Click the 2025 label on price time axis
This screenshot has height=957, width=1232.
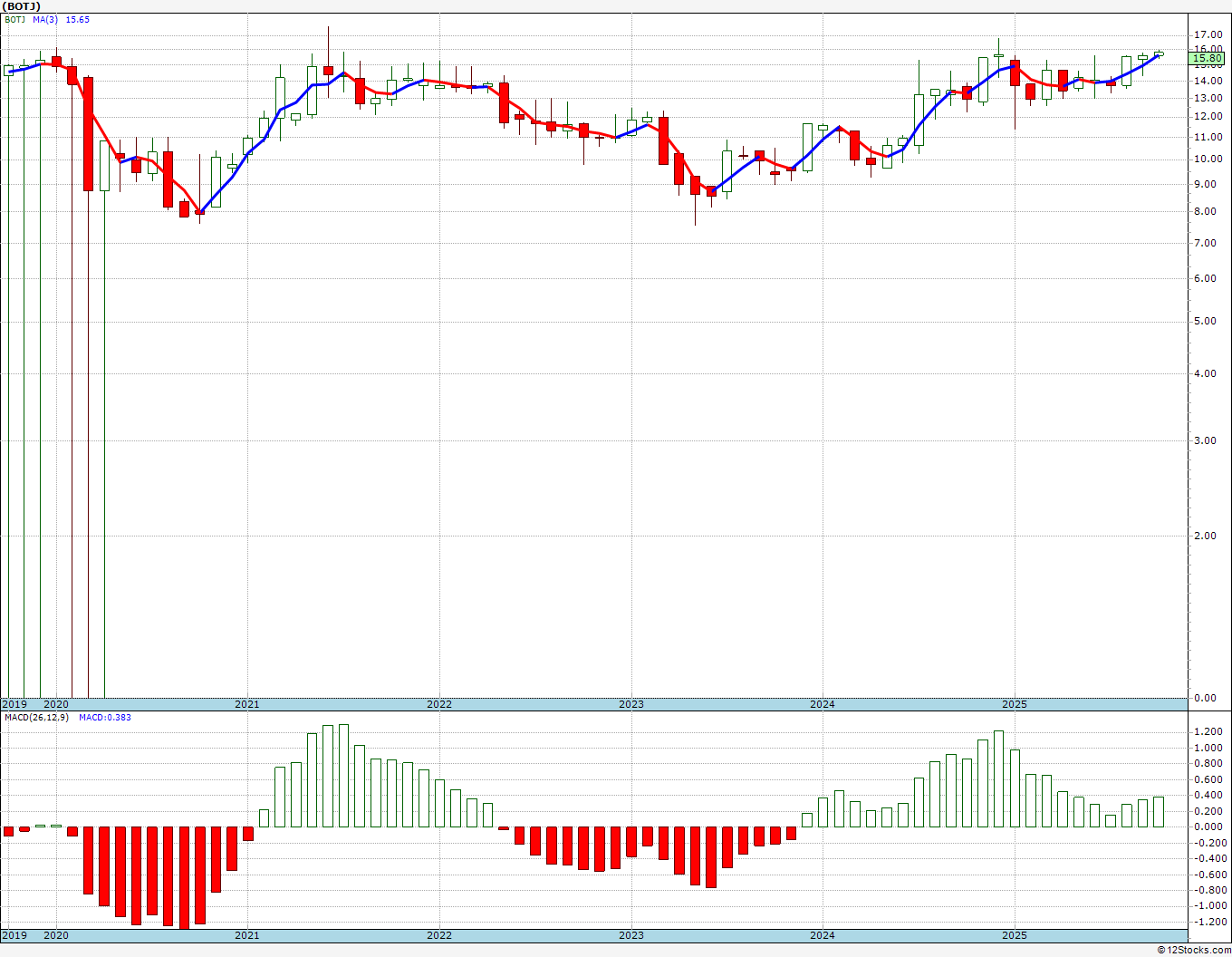(x=1014, y=704)
